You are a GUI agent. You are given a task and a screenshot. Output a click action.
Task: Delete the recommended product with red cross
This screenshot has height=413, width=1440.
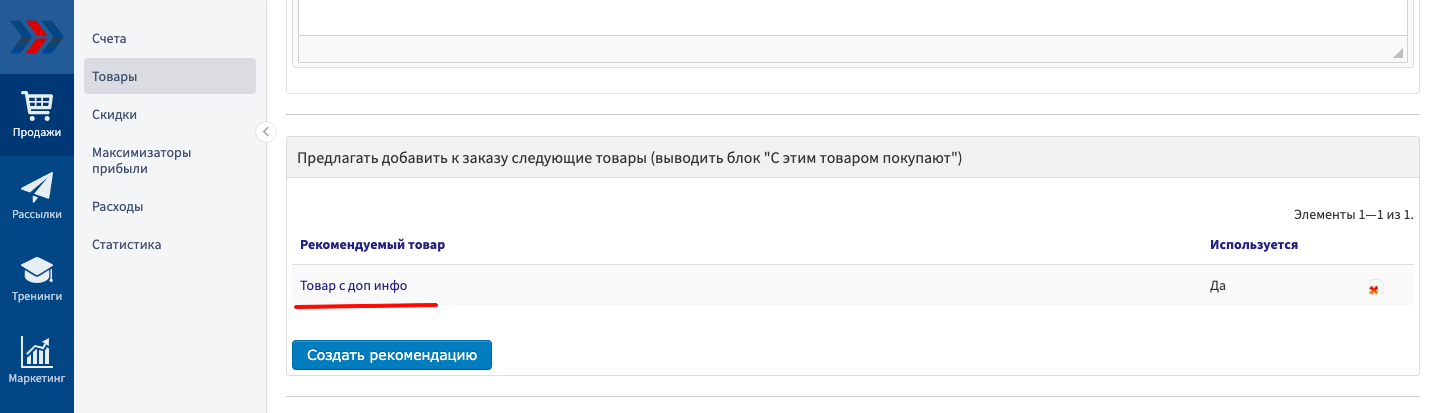click(x=1374, y=289)
